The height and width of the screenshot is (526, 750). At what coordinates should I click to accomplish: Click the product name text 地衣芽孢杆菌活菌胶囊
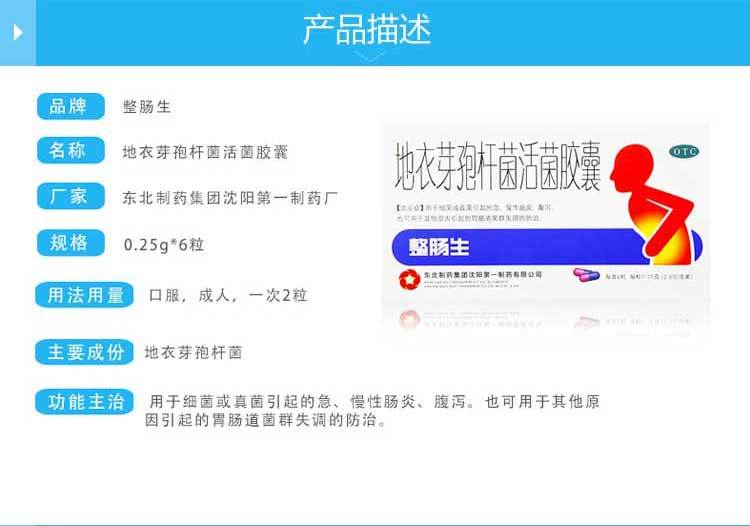pos(205,153)
